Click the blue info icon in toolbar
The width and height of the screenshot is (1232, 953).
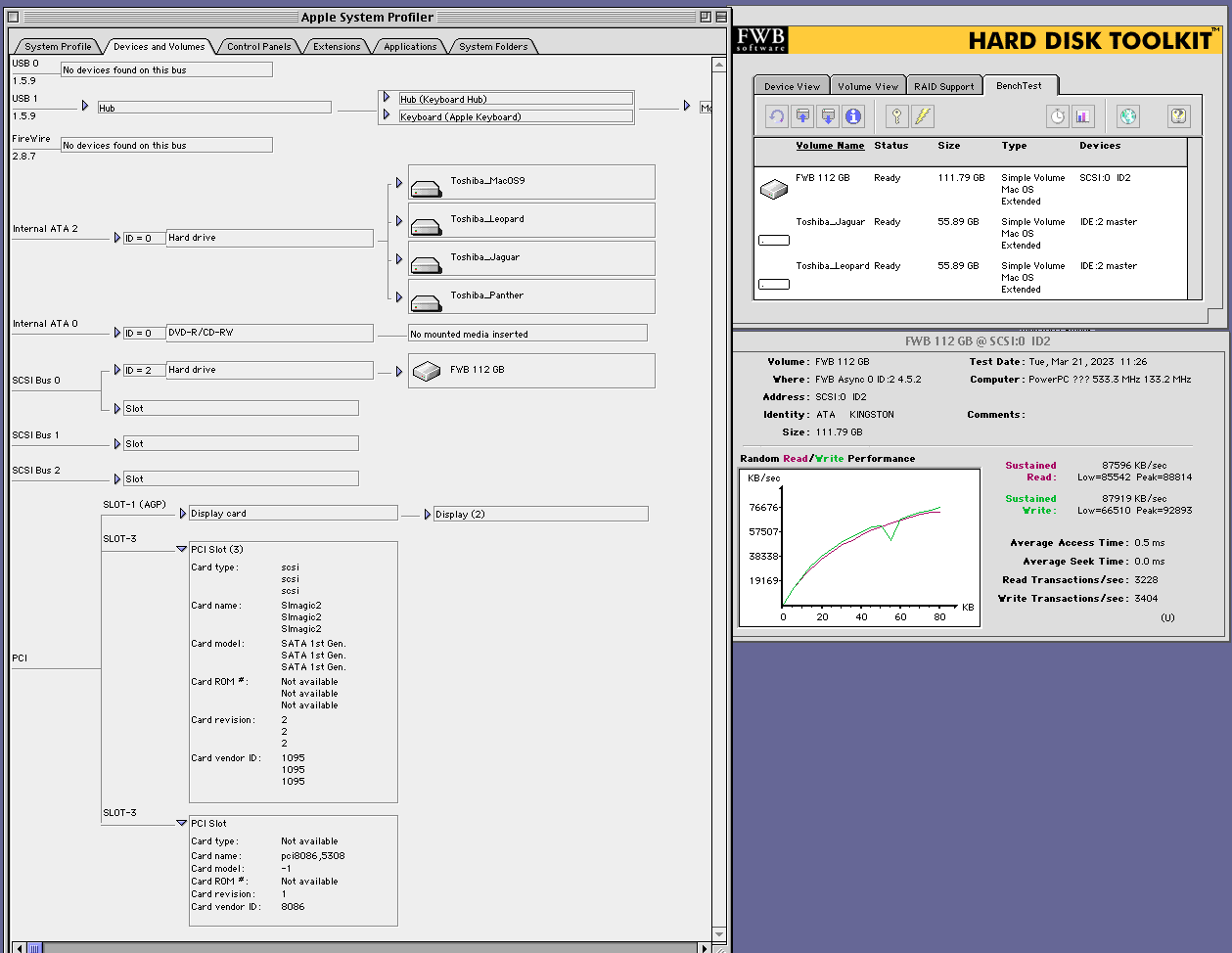pyautogui.click(x=853, y=116)
